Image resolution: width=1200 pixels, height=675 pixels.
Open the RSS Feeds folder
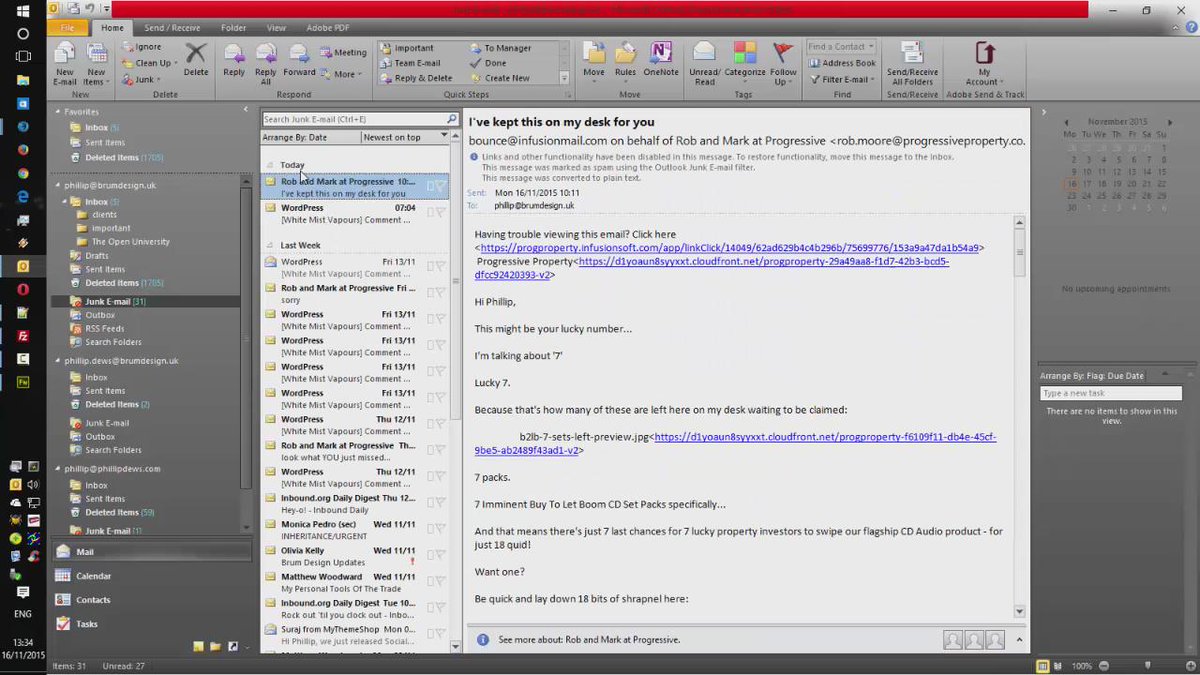coord(104,328)
